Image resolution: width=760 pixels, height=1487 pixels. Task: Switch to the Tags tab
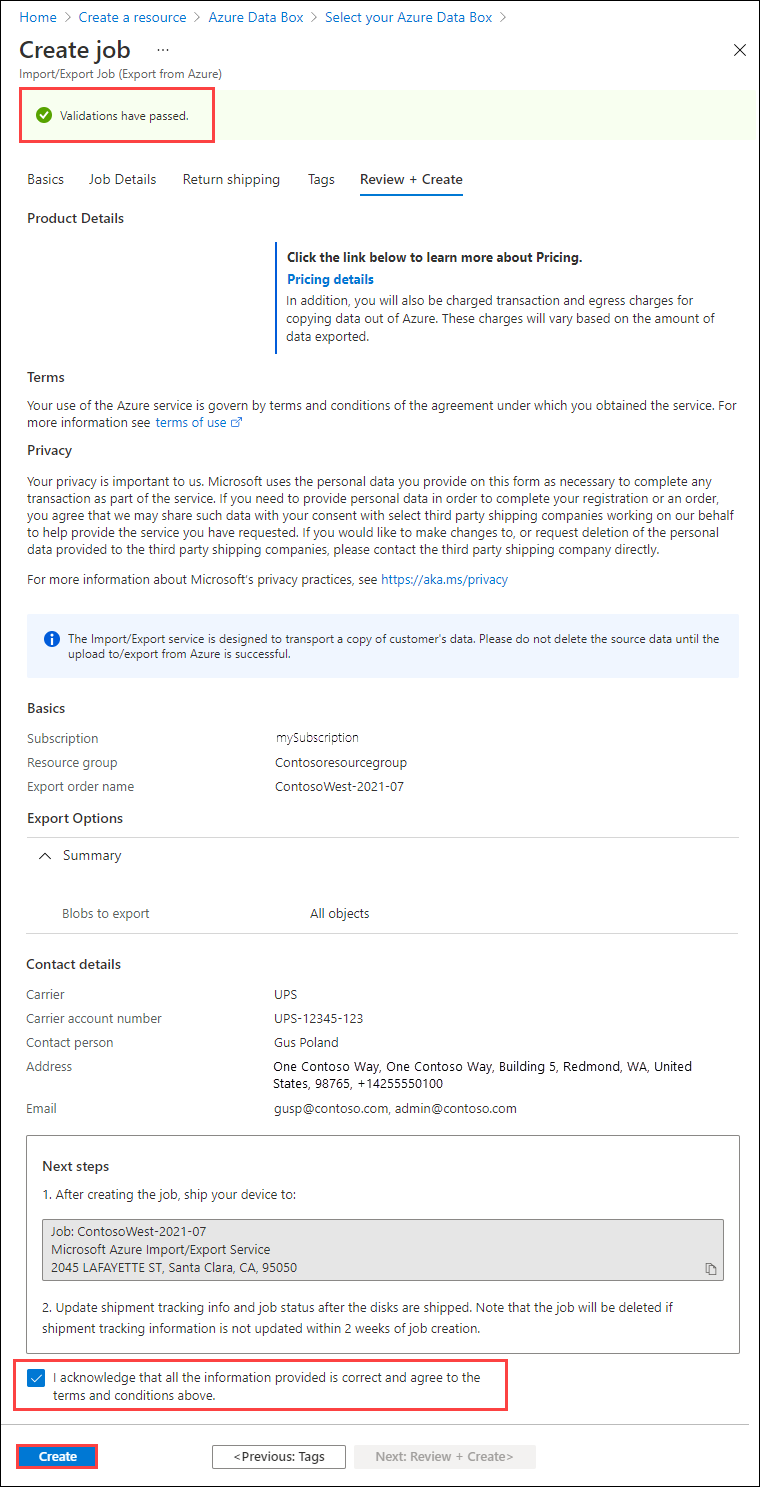coord(321,179)
